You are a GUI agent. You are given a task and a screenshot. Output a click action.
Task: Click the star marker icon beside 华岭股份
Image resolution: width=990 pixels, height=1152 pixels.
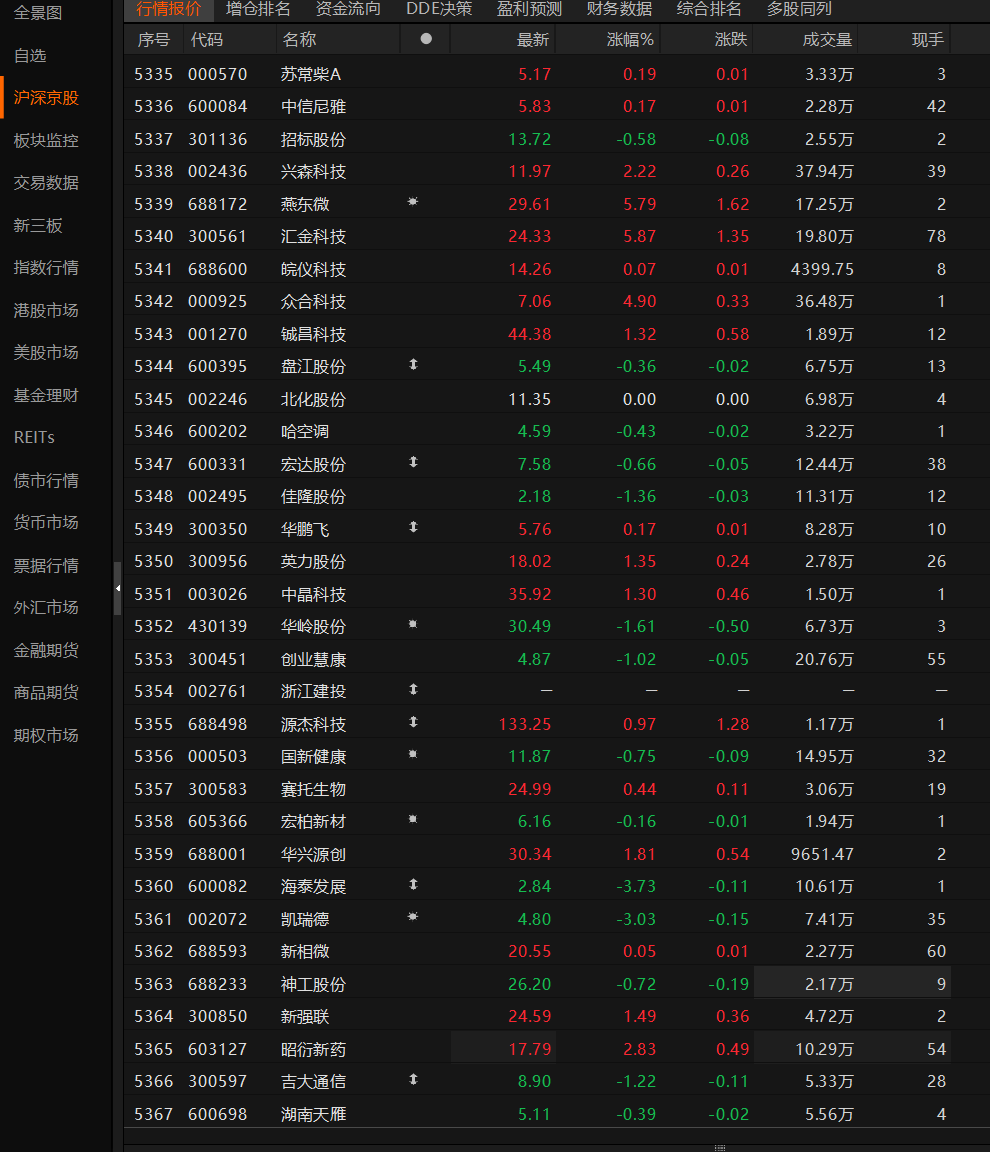pos(413,624)
